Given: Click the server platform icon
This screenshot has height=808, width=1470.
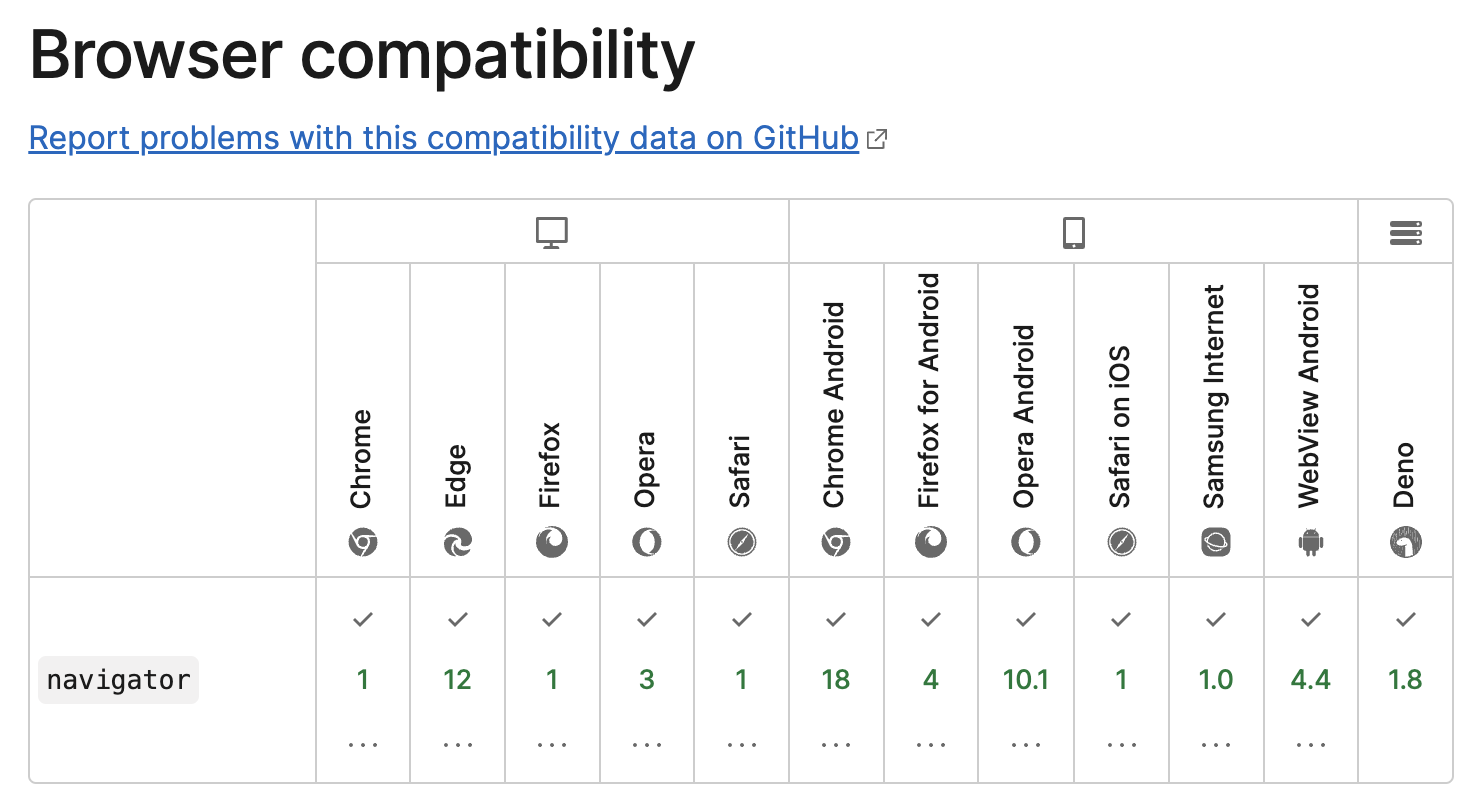Looking at the screenshot, I should pyautogui.click(x=1405, y=233).
